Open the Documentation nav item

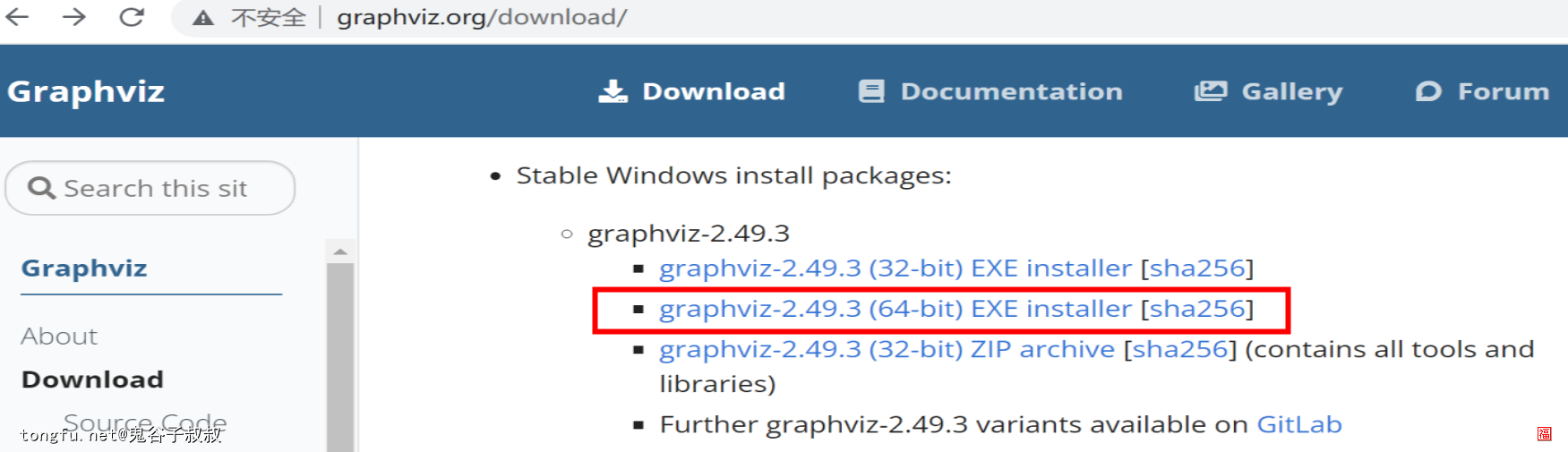[x=1011, y=91]
